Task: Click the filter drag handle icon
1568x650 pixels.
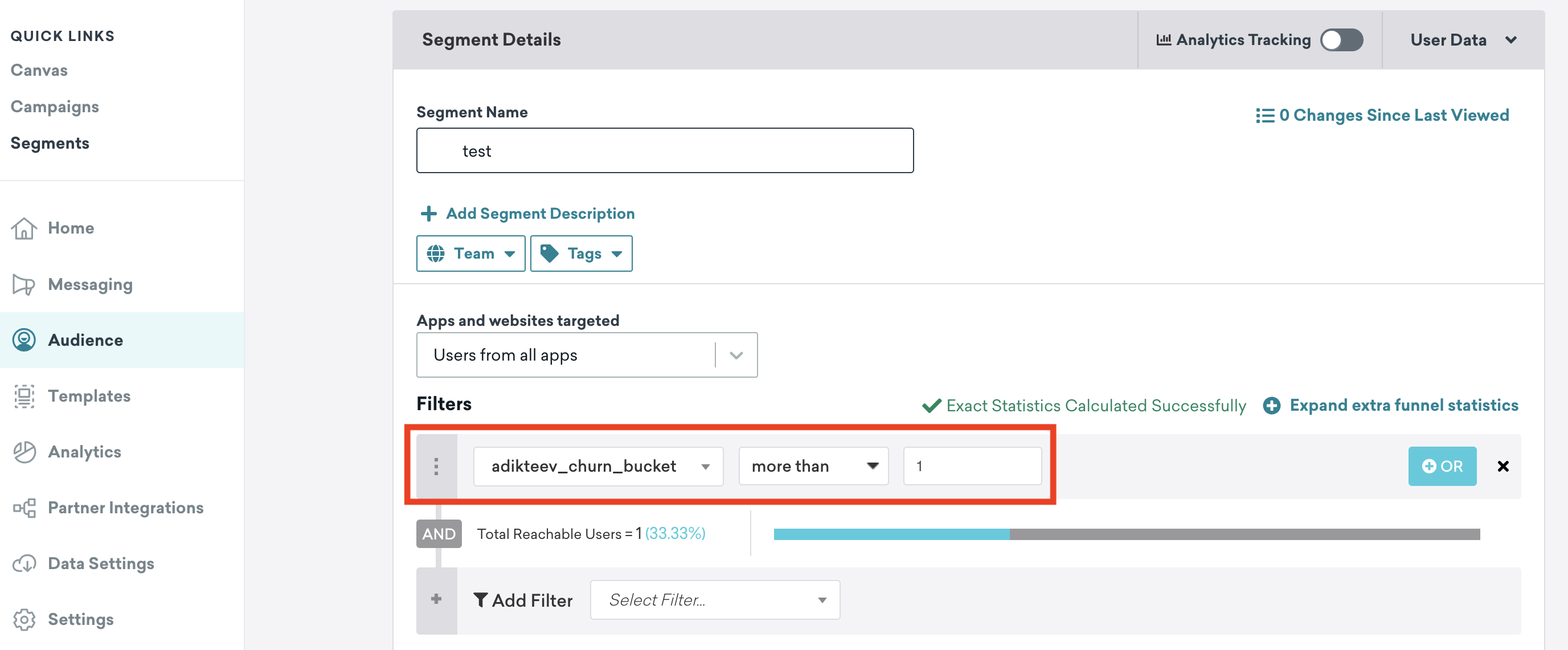Action: click(x=436, y=466)
